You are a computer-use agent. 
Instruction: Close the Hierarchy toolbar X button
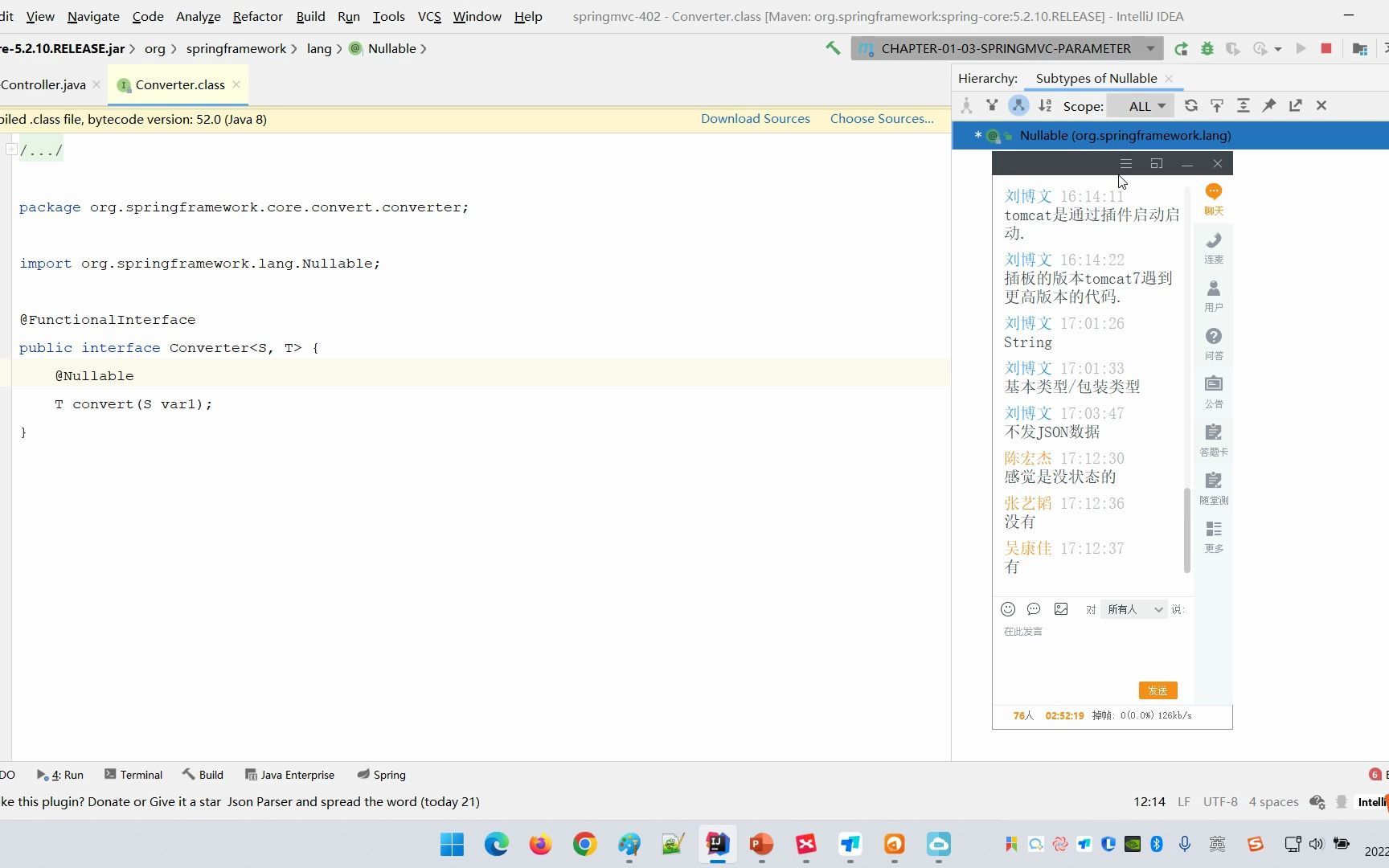1321,105
